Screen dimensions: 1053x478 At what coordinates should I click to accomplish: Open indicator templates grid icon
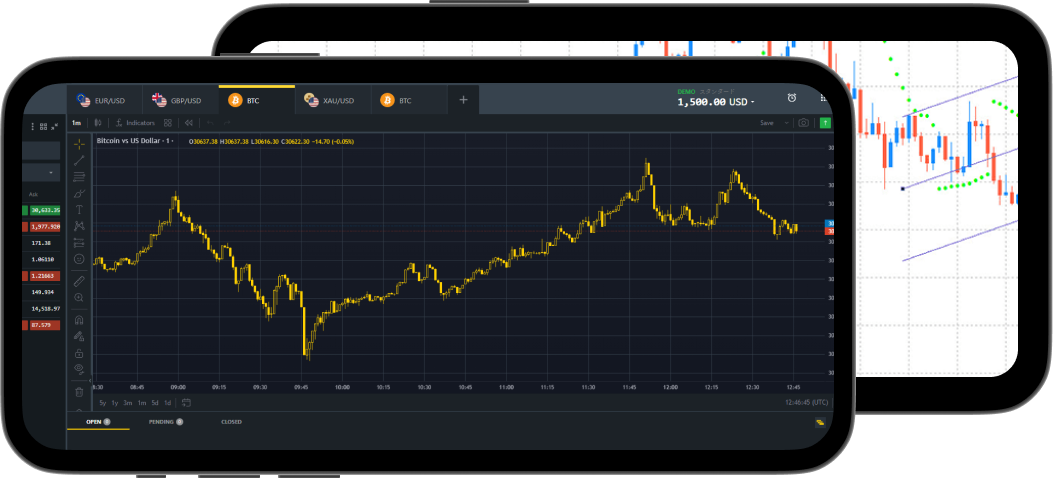(x=168, y=123)
